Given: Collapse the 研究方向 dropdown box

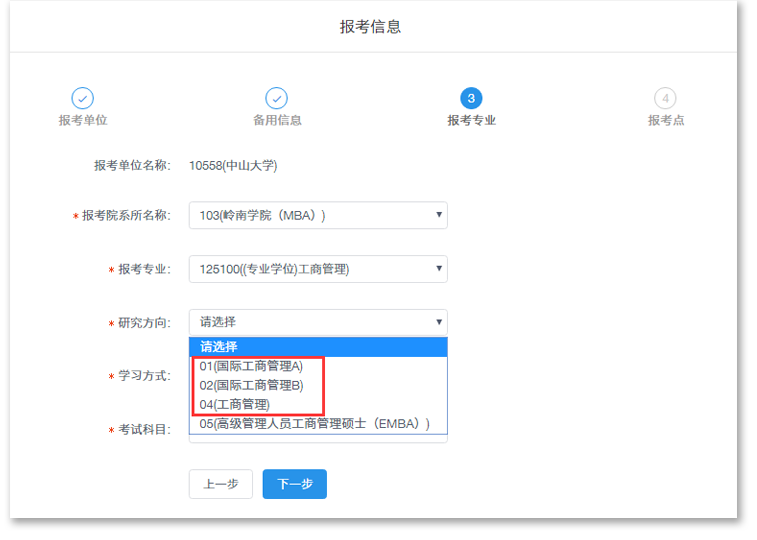Looking at the screenshot, I should coord(317,322).
